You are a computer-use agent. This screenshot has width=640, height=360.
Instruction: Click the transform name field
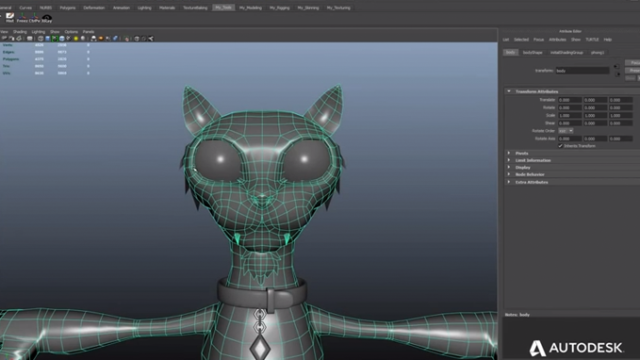pos(582,71)
